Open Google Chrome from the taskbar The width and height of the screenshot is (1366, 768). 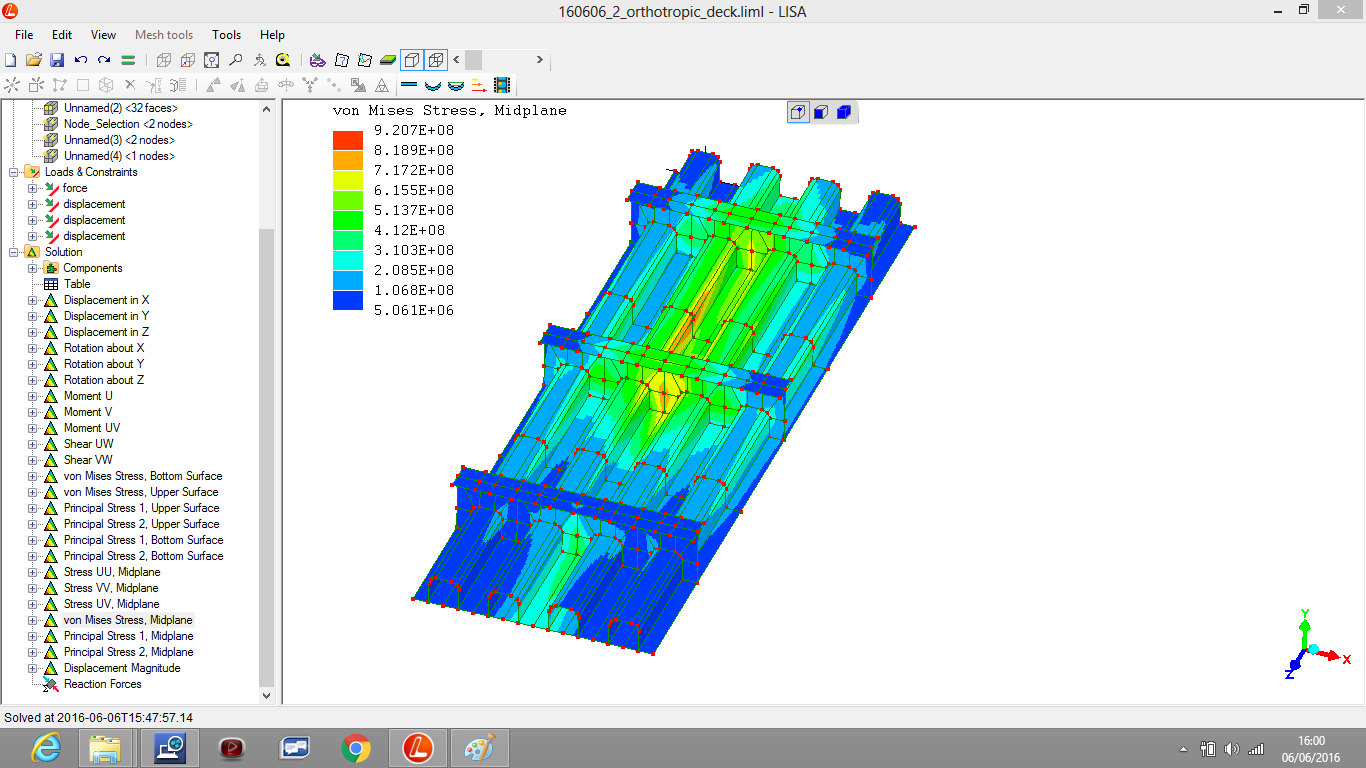tap(356, 747)
